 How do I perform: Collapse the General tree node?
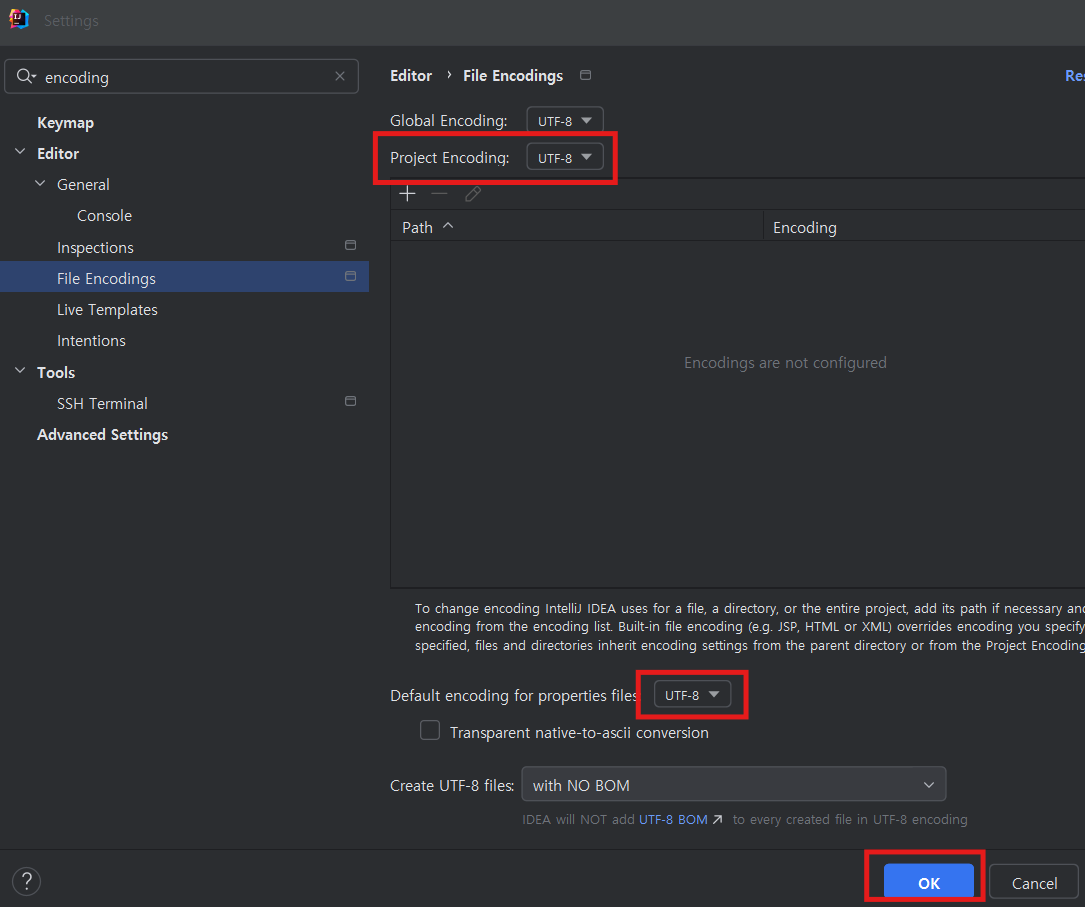40,183
